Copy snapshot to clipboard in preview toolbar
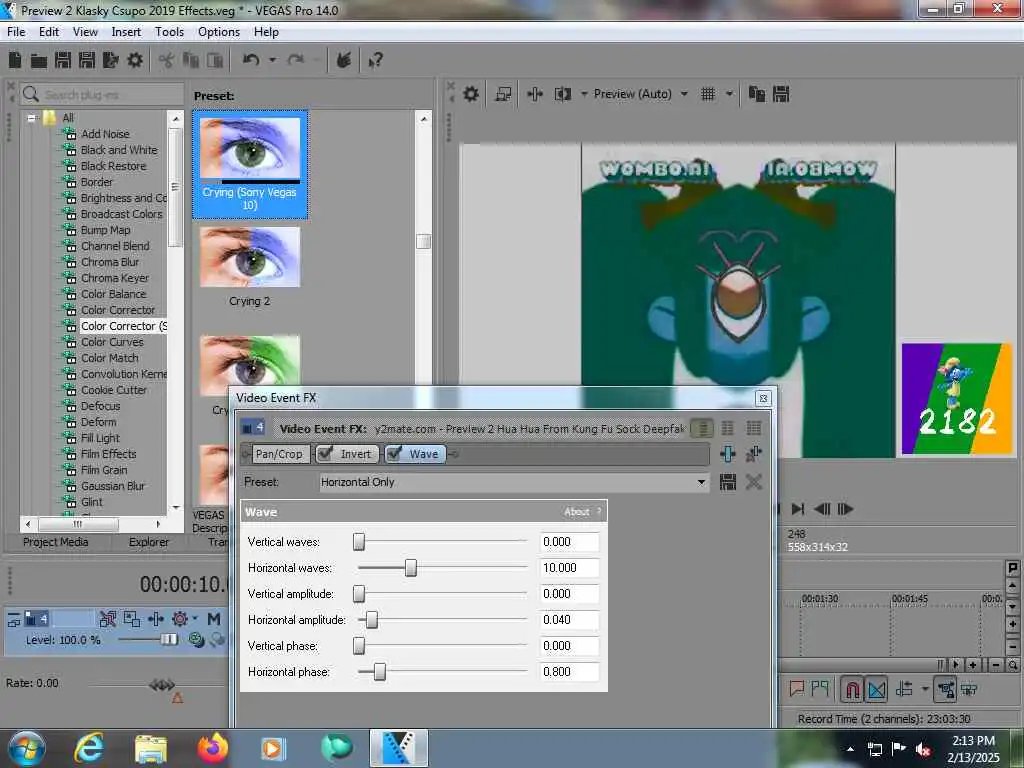Viewport: 1024px width, 768px height. coord(757,94)
